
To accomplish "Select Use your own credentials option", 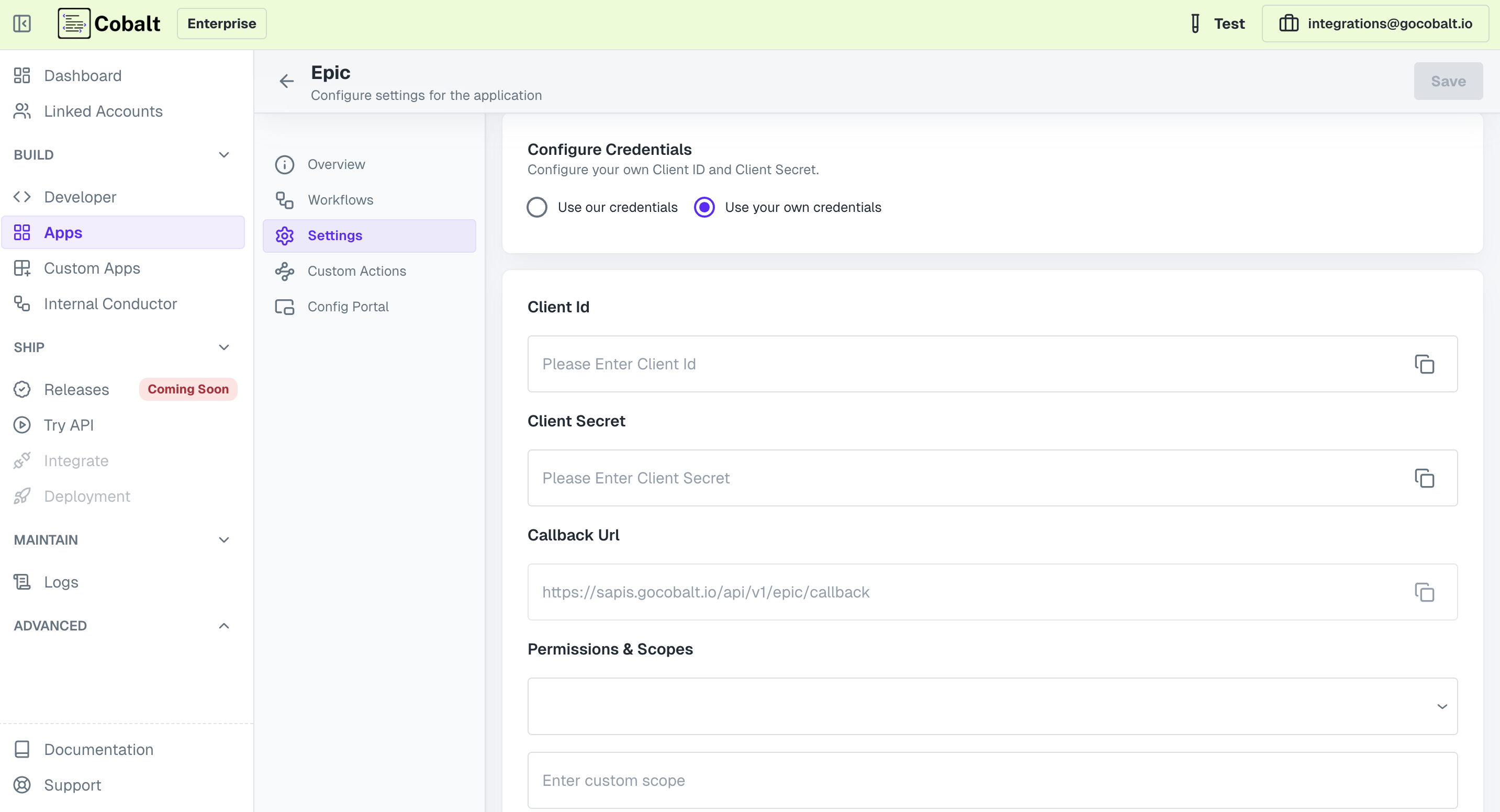I will pyautogui.click(x=704, y=207).
